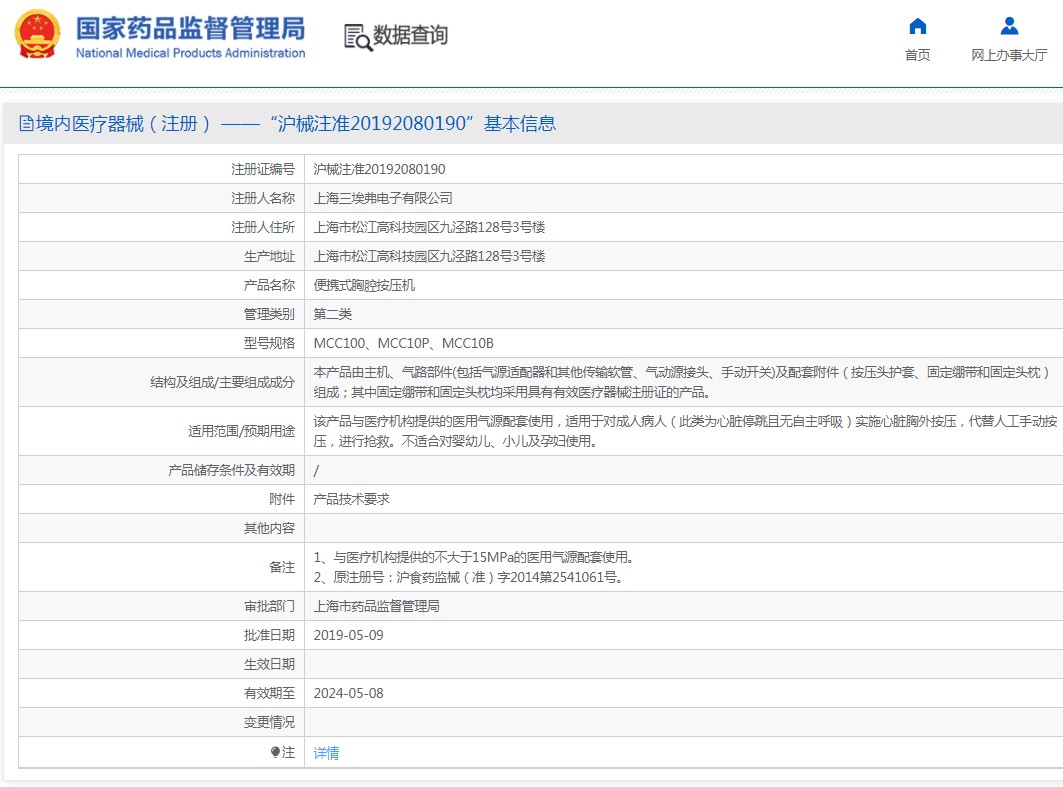Click the 网上办事大厅 label
The height and width of the screenshot is (787, 1063).
[x=1009, y=55]
